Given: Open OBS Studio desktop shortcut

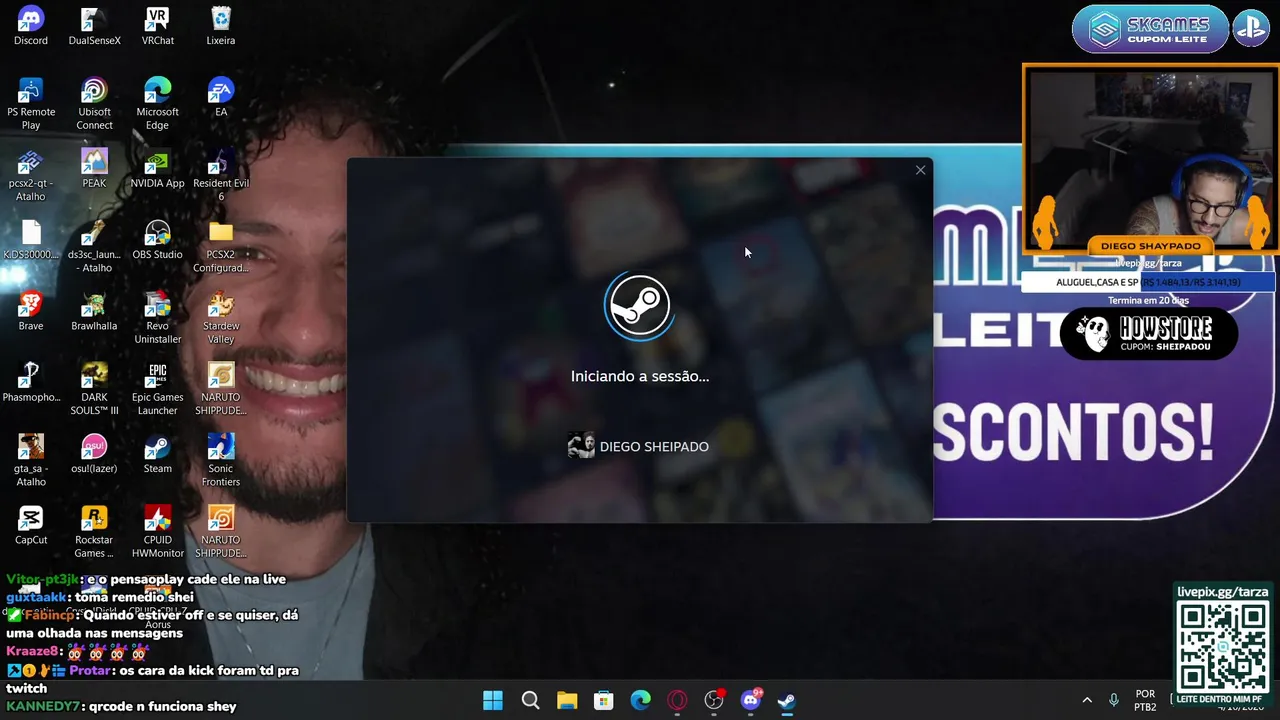Looking at the screenshot, I should pyautogui.click(x=157, y=240).
